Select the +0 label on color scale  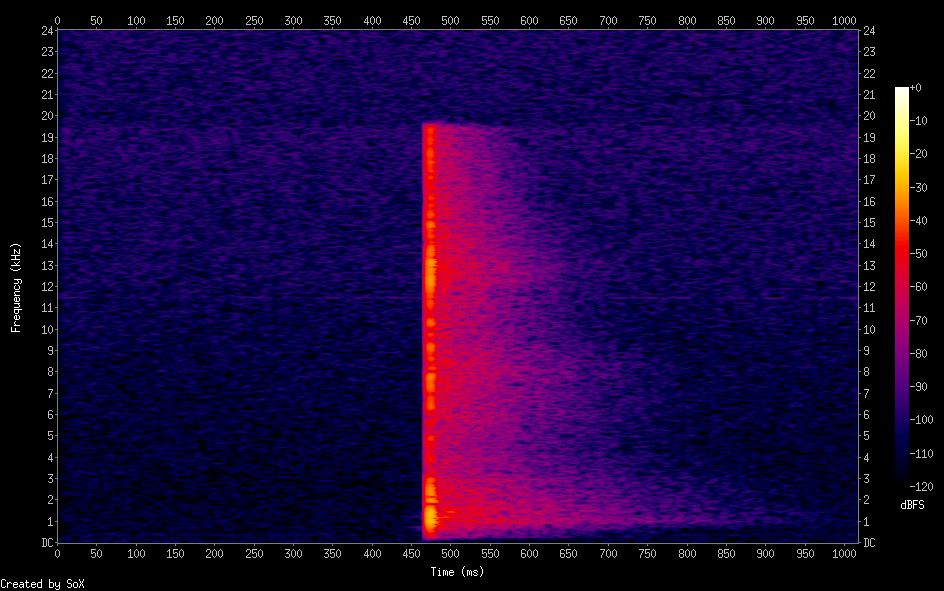[x=915, y=88]
